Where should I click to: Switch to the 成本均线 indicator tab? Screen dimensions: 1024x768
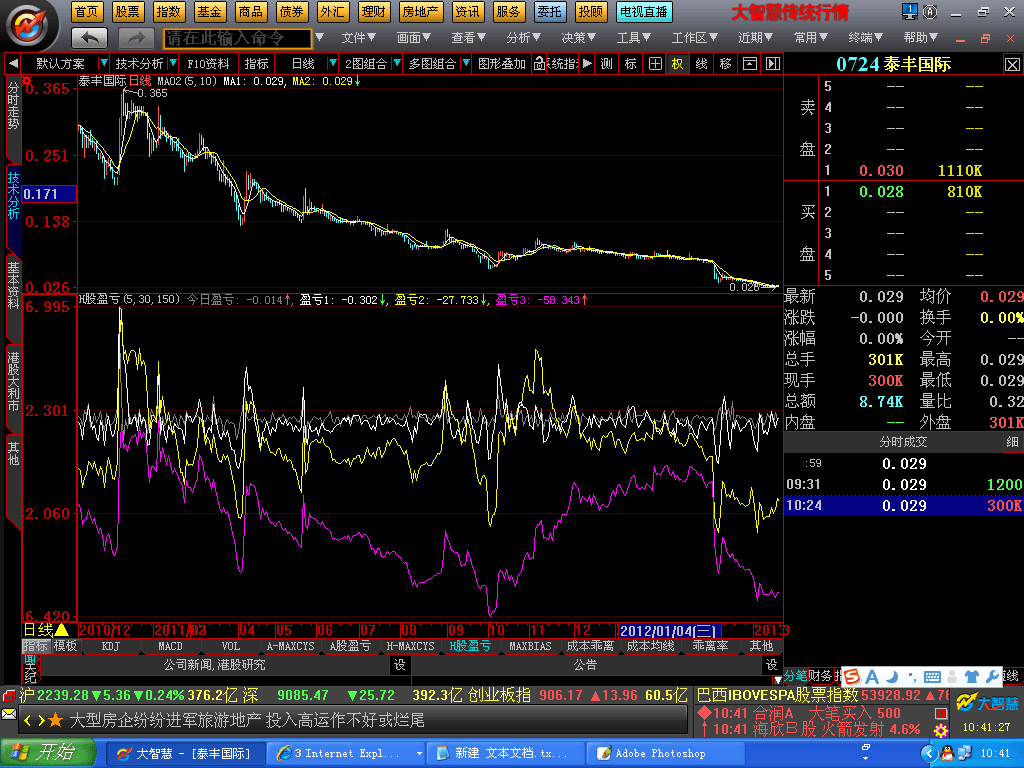click(650, 646)
